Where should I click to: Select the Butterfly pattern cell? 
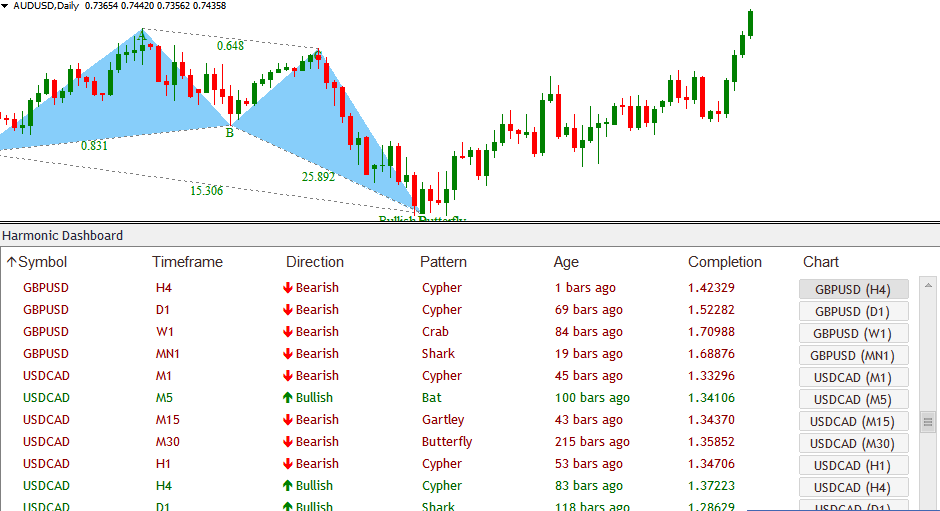click(447, 442)
